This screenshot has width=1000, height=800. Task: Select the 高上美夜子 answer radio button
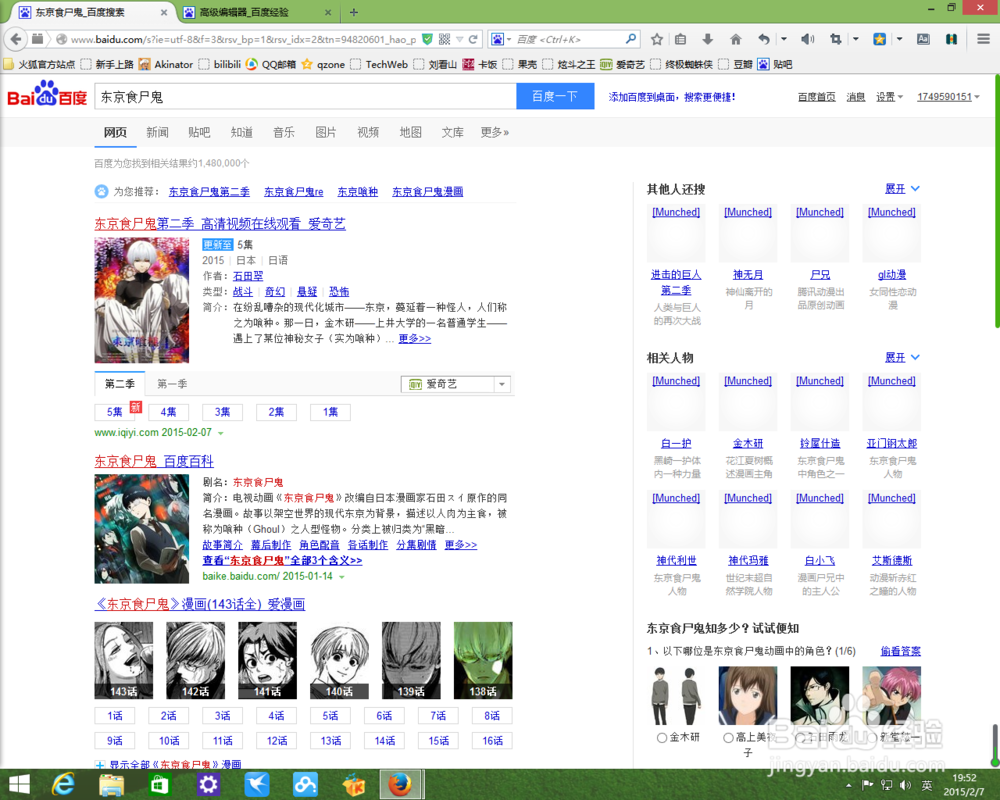click(728, 737)
